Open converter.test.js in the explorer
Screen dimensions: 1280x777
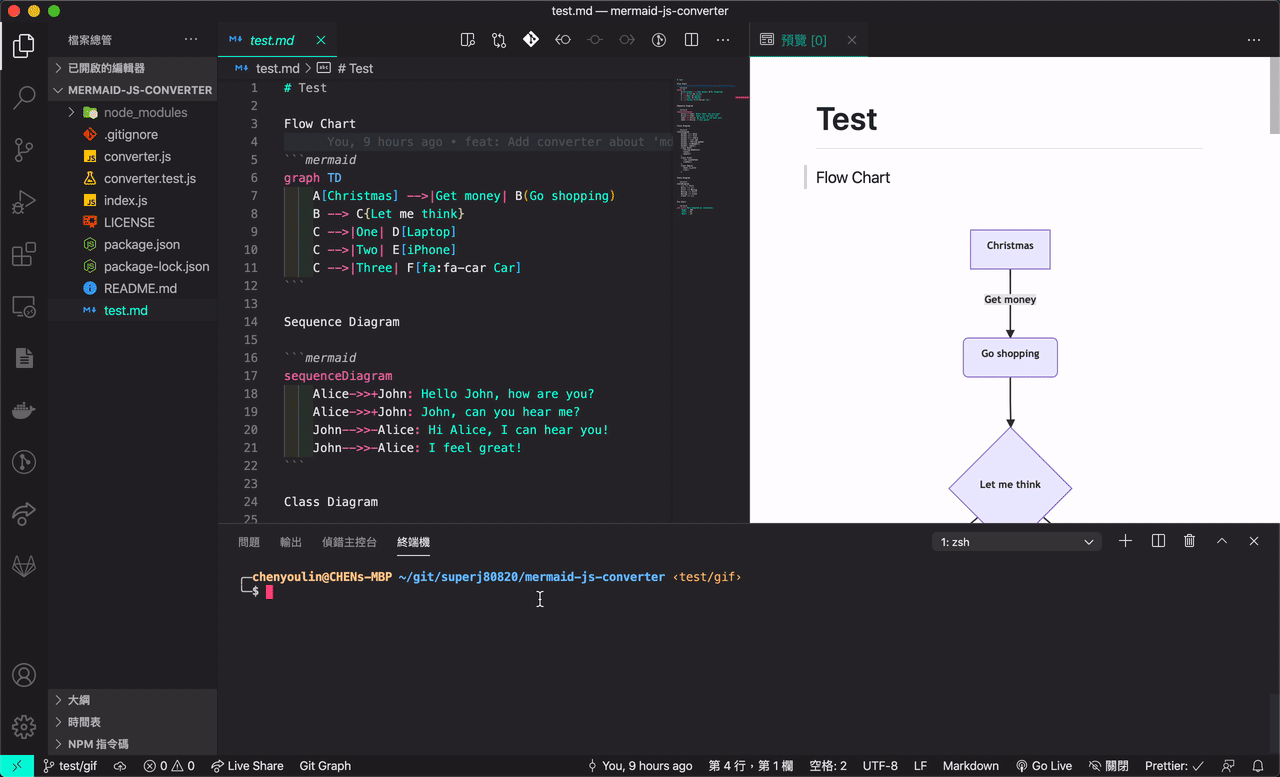tap(150, 178)
